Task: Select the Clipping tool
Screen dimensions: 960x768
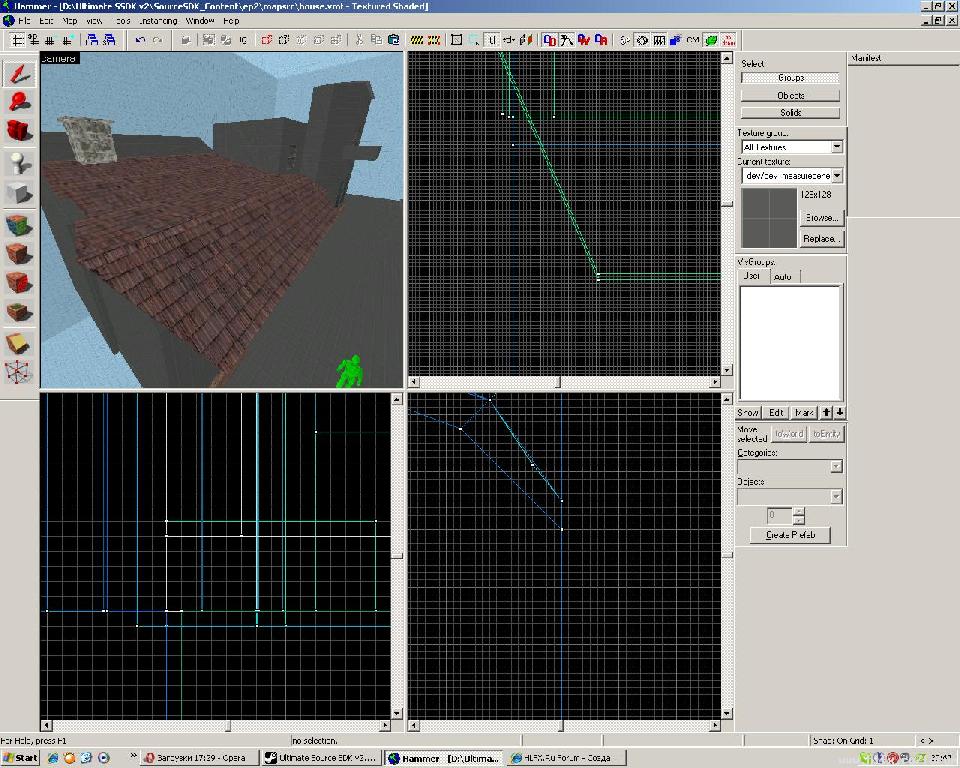Action: (x=19, y=343)
